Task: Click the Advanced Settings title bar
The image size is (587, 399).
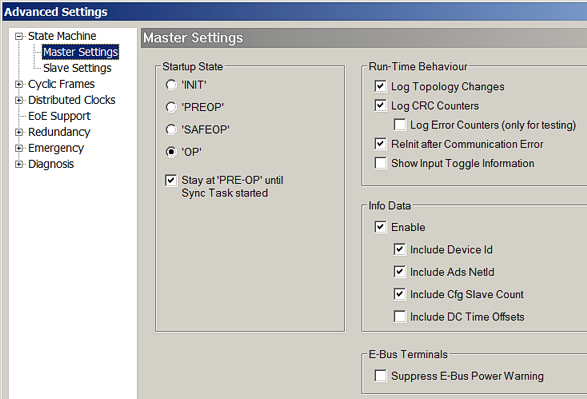Action: click(x=295, y=12)
